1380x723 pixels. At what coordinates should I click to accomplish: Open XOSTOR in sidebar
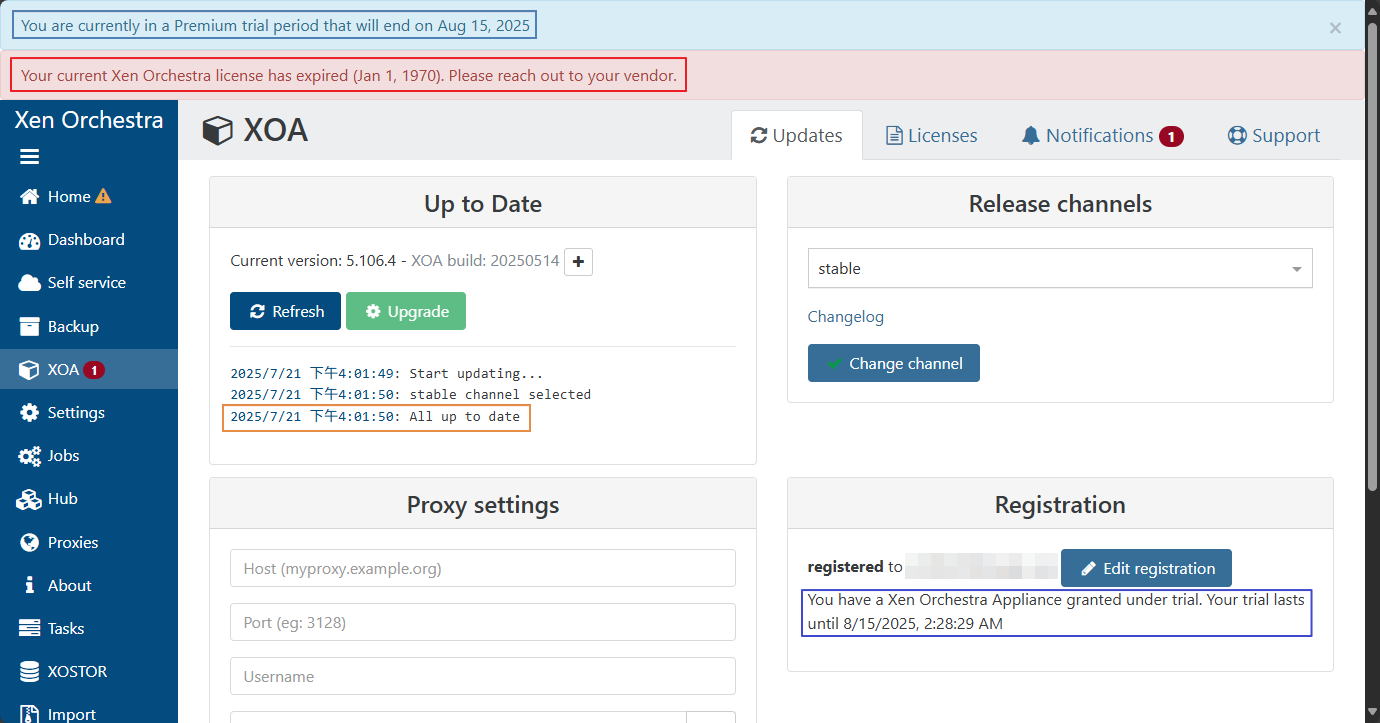[x=89, y=672]
